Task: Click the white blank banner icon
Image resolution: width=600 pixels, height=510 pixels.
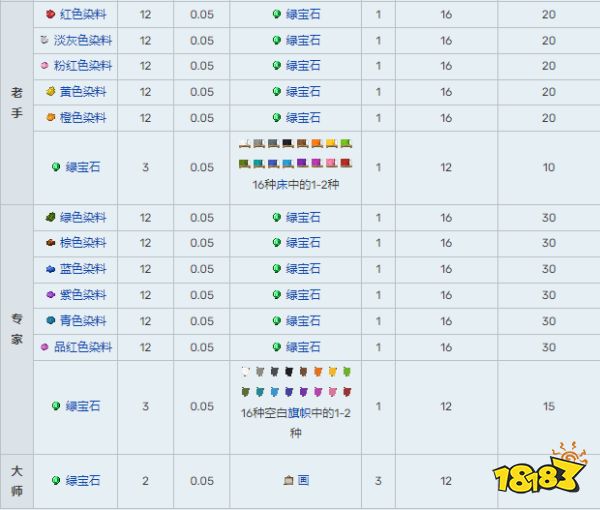Action: click(x=246, y=372)
